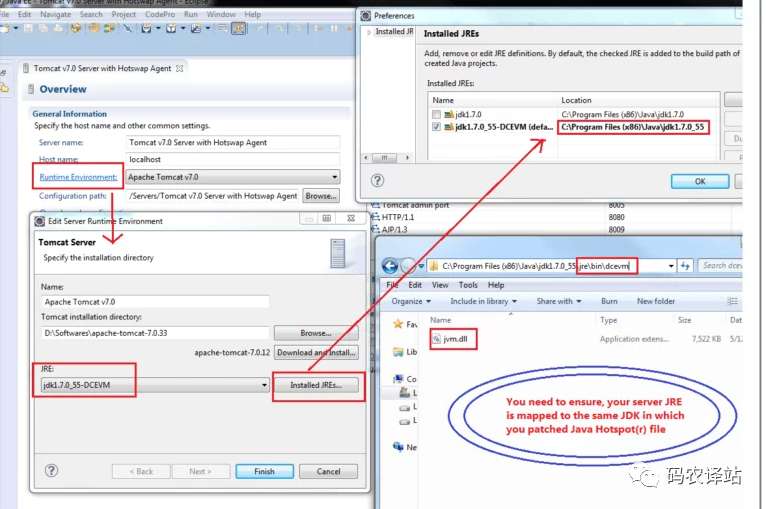766x509 pixels.
Task: Check the jdk1.7.0 JRE checkbox
Action: [436, 114]
